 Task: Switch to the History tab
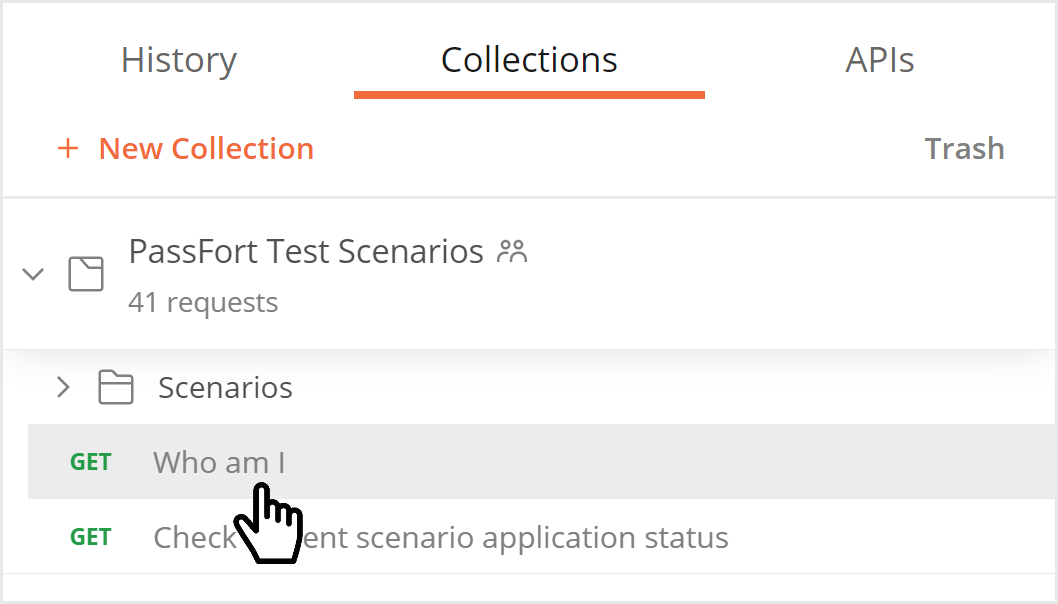pos(179,60)
